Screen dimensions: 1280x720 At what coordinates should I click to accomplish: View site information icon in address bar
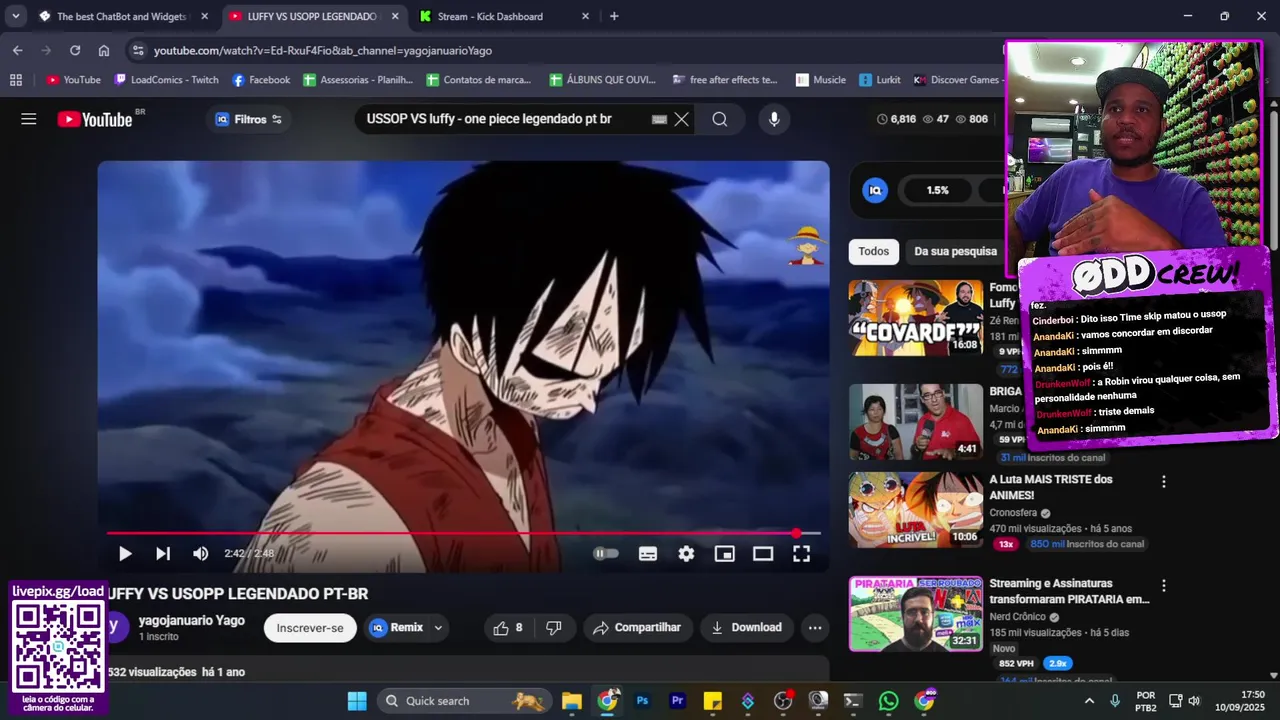point(138,50)
